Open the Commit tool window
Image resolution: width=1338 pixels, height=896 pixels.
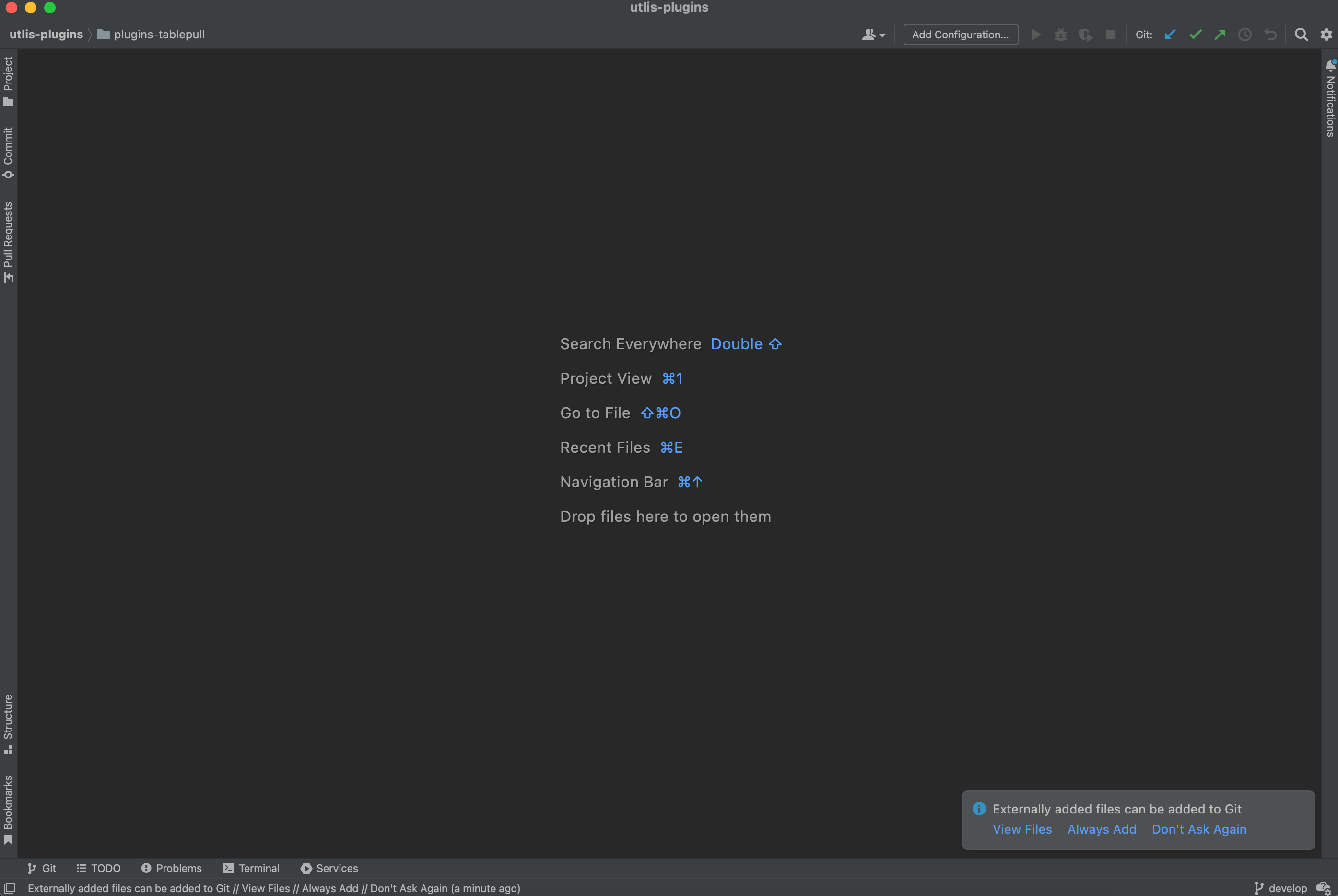[8, 152]
